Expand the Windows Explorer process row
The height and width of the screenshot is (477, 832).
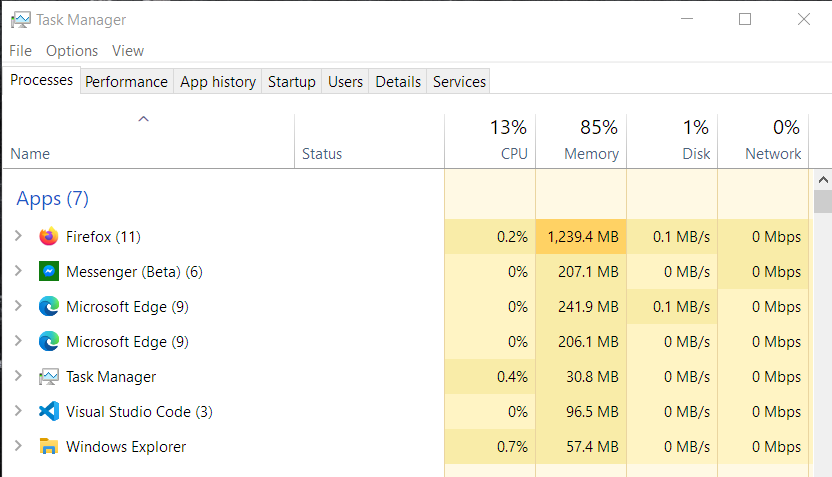(x=19, y=446)
